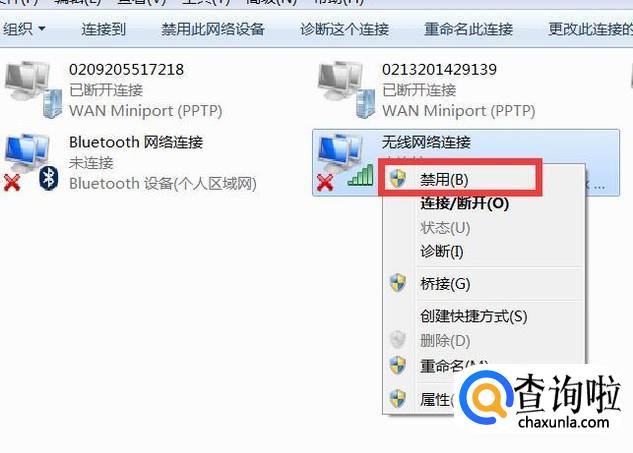Click the green wireless signal bars icon
This screenshot has height=453, width=633.
[x=361, y=174]
